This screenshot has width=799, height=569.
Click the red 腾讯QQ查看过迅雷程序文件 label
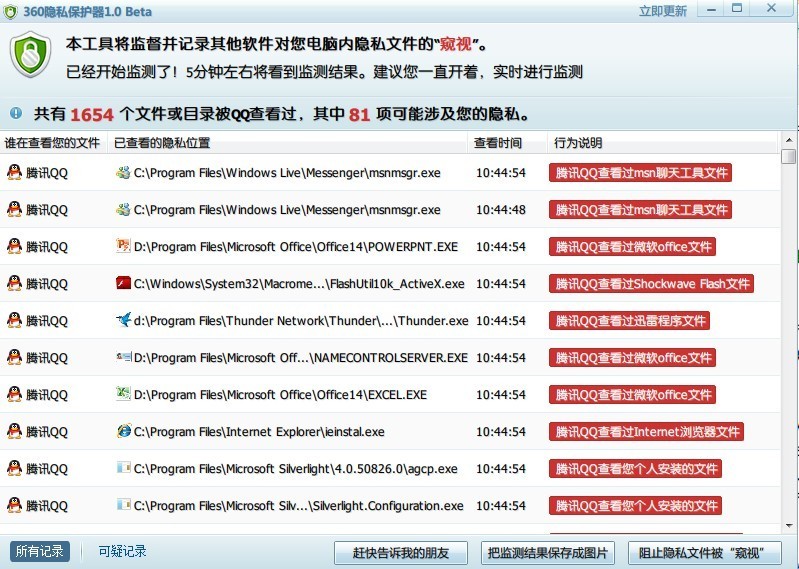629,320
